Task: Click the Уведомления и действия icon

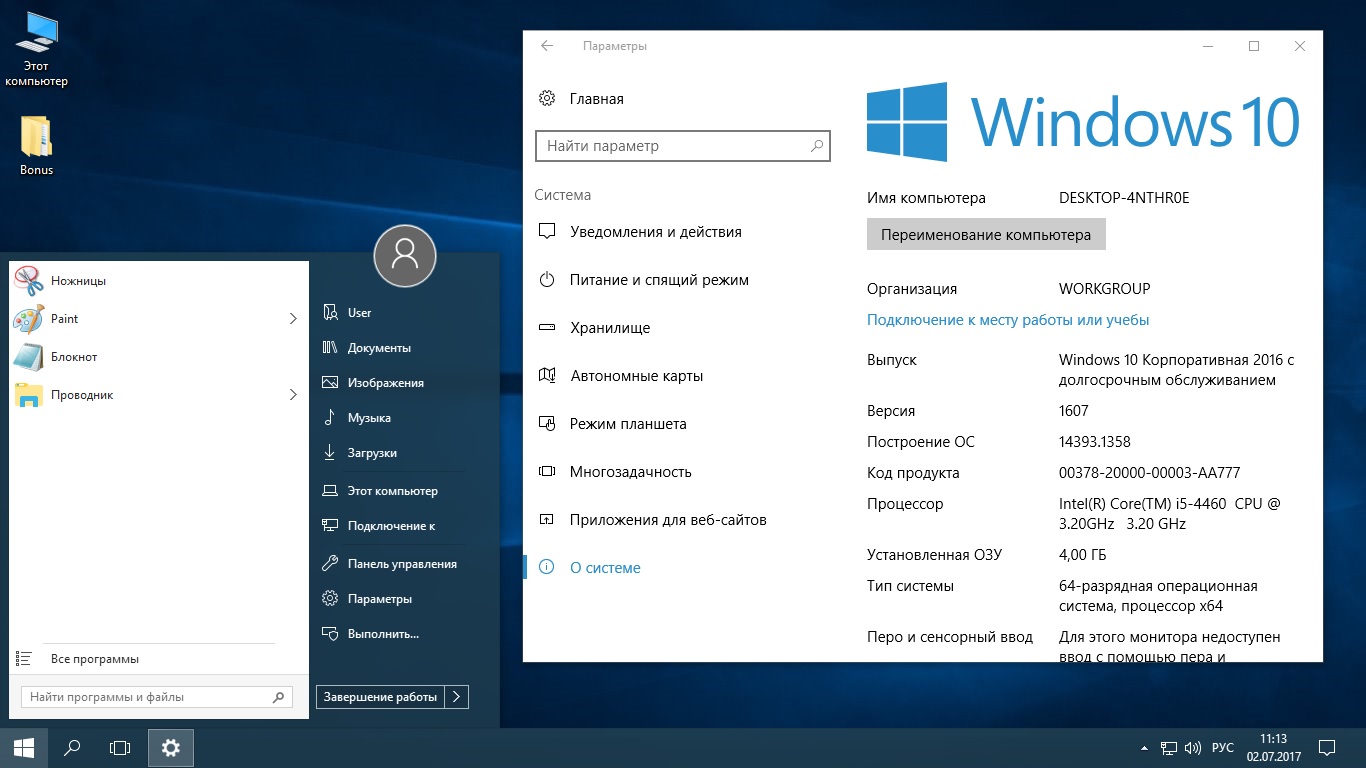Action: pyautogui.click(x=547, y=232)
